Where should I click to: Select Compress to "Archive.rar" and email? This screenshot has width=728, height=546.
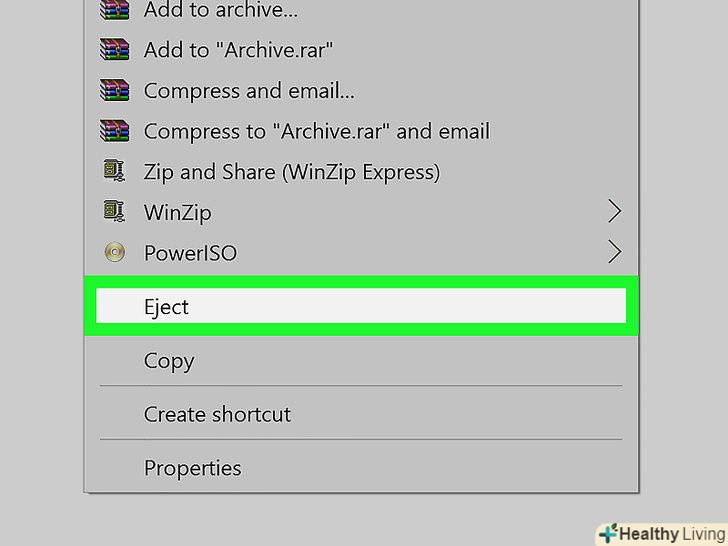(317, 131)
